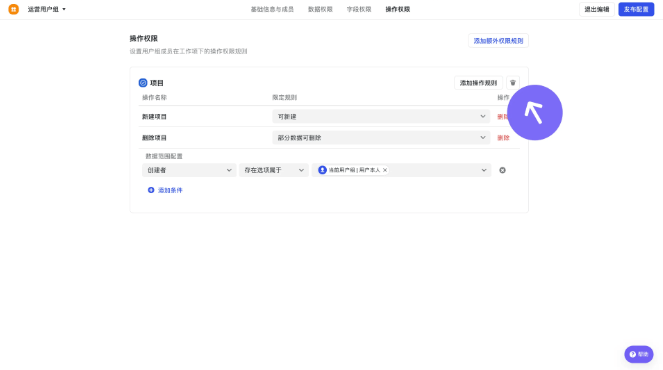Screen dimensions: 663x370
Task: Click the 操作名称 column header
Action: click(x=154, y=97)
